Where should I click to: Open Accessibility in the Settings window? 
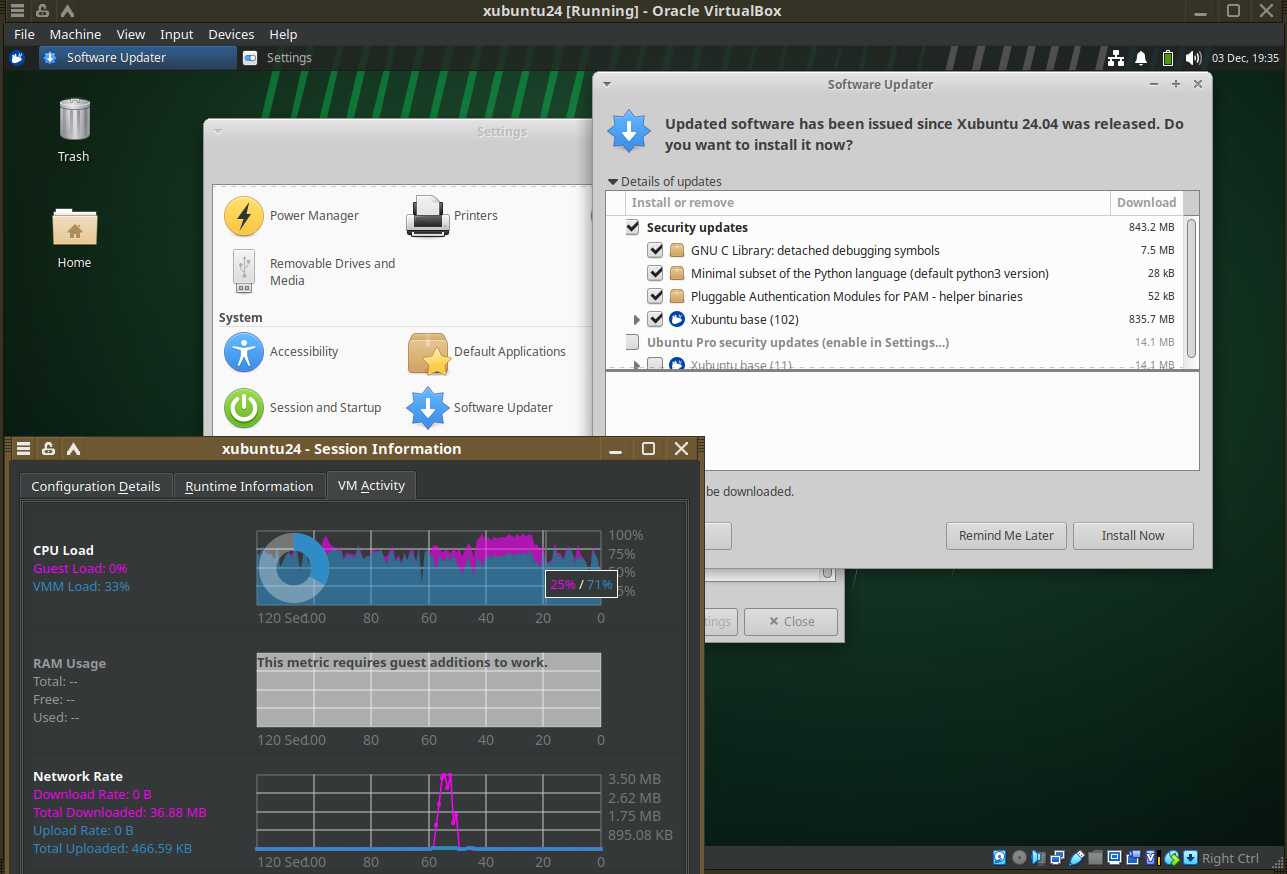tap(282, 352)
